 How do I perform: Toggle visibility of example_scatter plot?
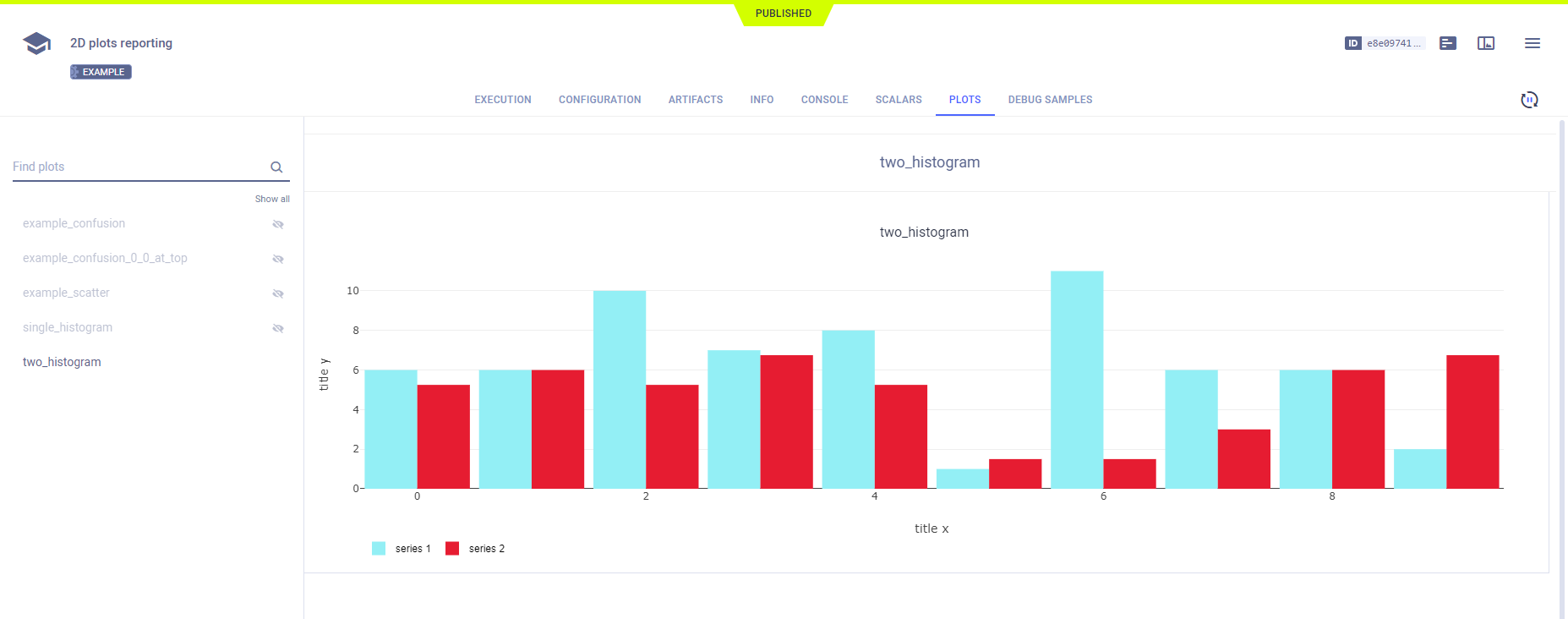[278, 293]
